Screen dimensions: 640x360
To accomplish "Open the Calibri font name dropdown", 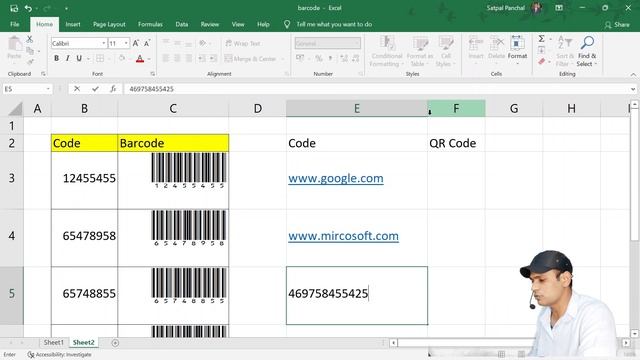I will (104, 43).
